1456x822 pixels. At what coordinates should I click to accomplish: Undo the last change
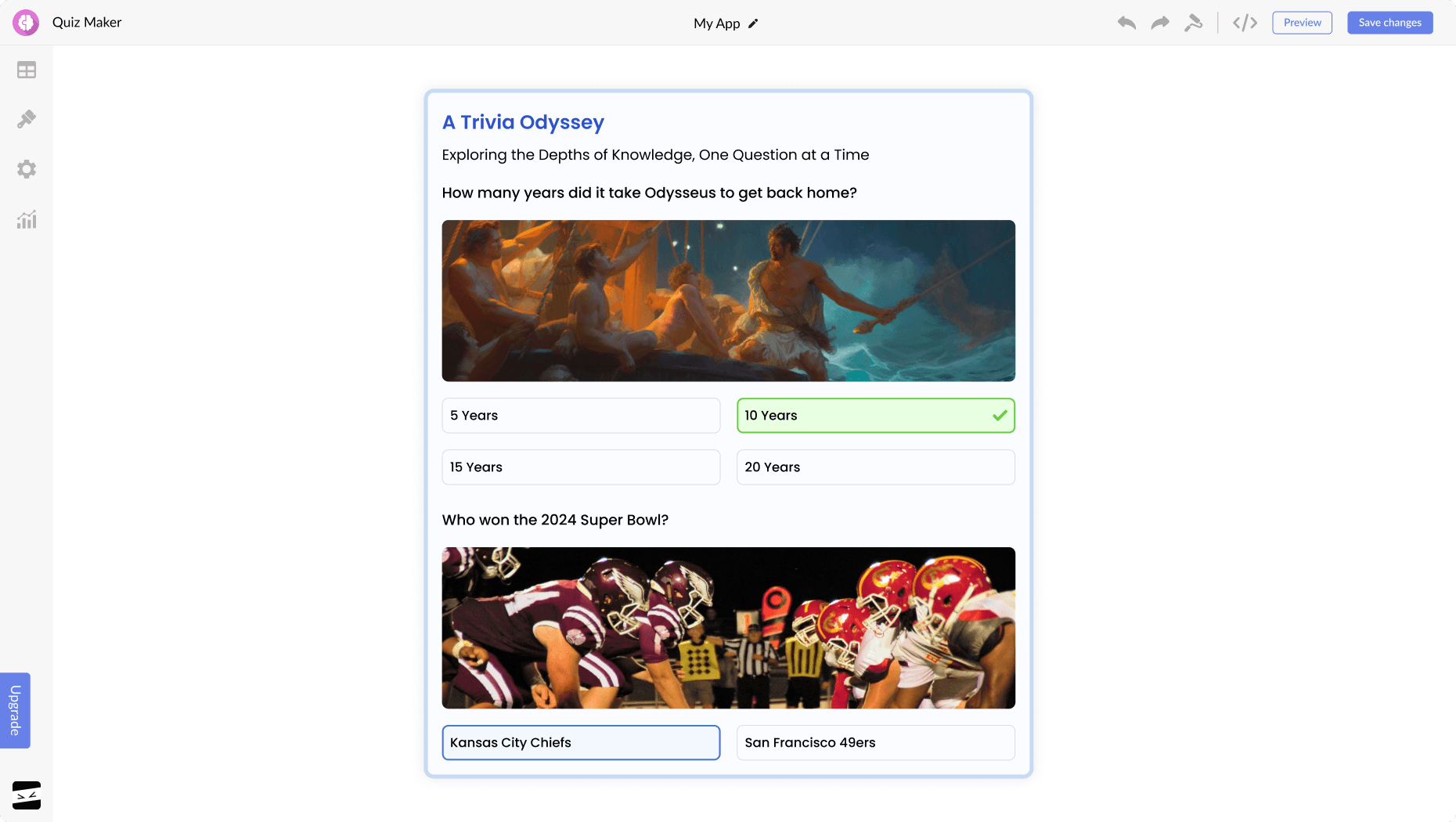pyautogui.click(x=1126, y=23)
